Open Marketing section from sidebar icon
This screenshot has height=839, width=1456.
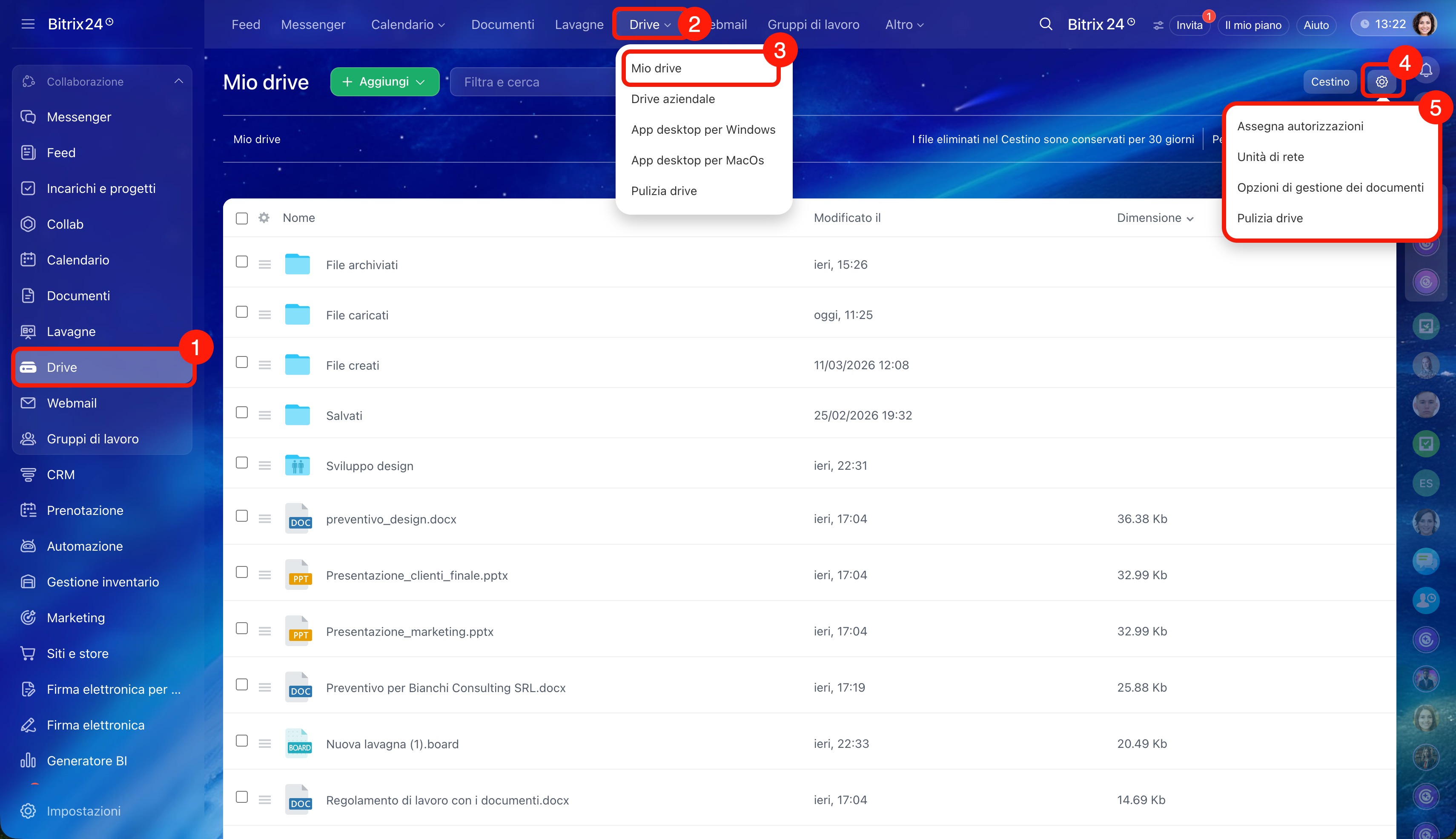(x=28, y=618)
